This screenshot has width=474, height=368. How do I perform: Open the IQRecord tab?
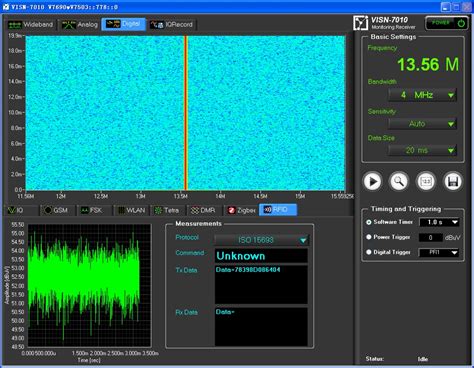(171, 24)
